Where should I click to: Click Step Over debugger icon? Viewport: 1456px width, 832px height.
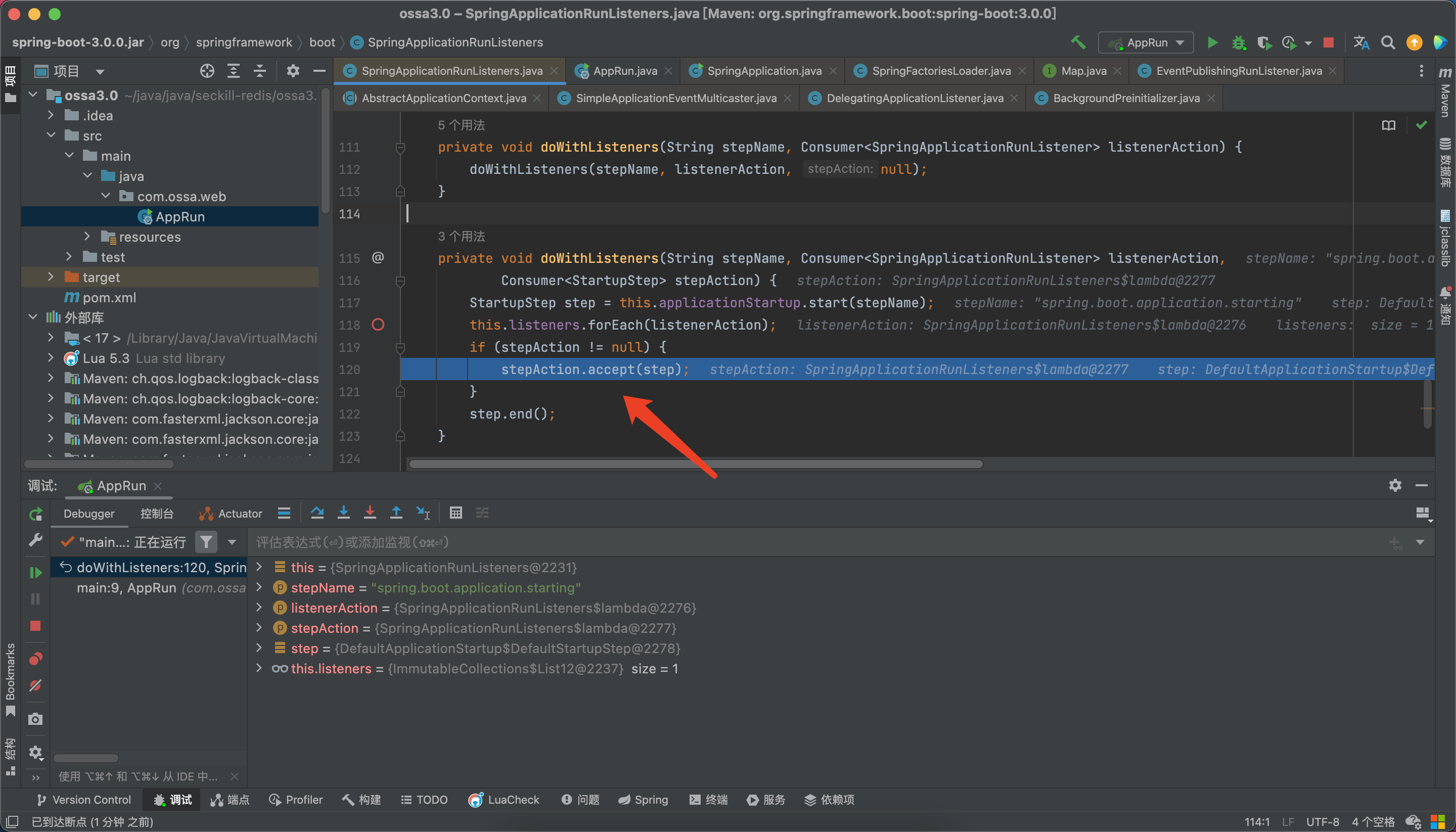[x=317, y=513]
